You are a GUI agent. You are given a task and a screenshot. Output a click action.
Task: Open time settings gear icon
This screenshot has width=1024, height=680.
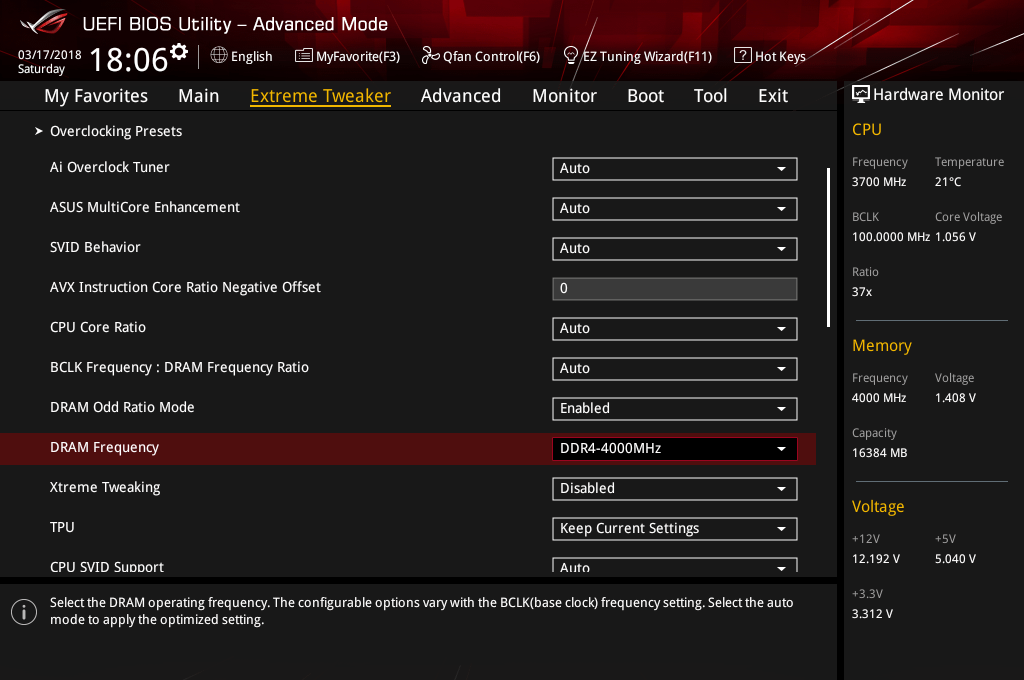[x=179, y=51]
